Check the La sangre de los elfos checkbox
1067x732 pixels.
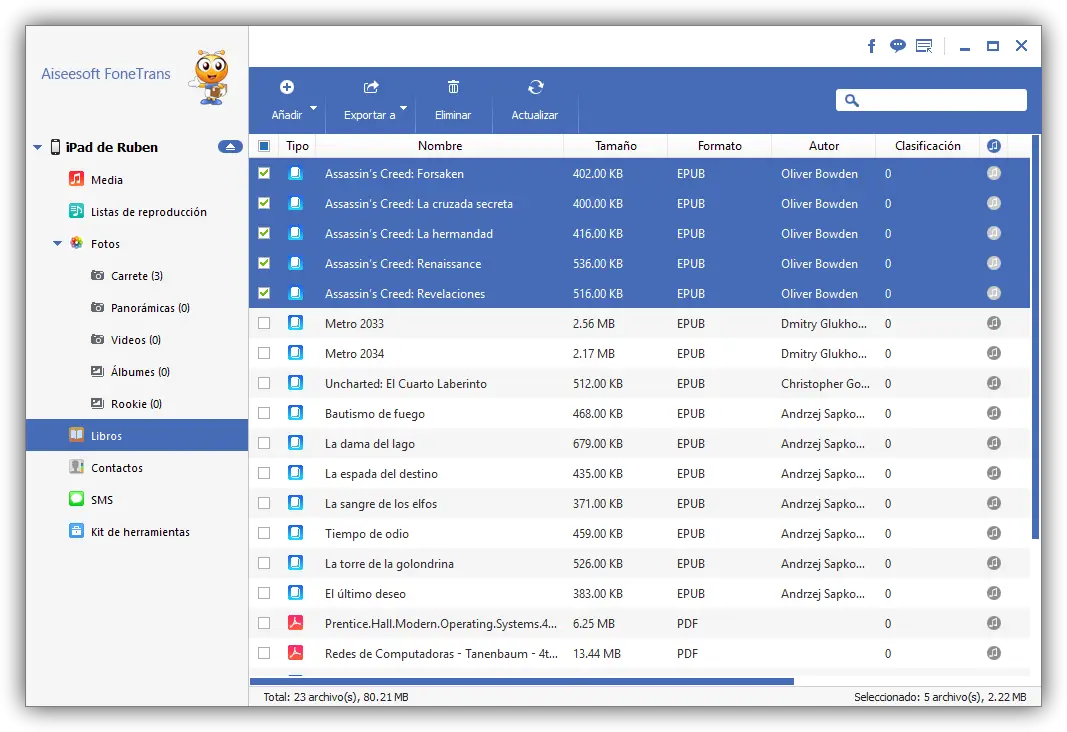click(264, 503)
